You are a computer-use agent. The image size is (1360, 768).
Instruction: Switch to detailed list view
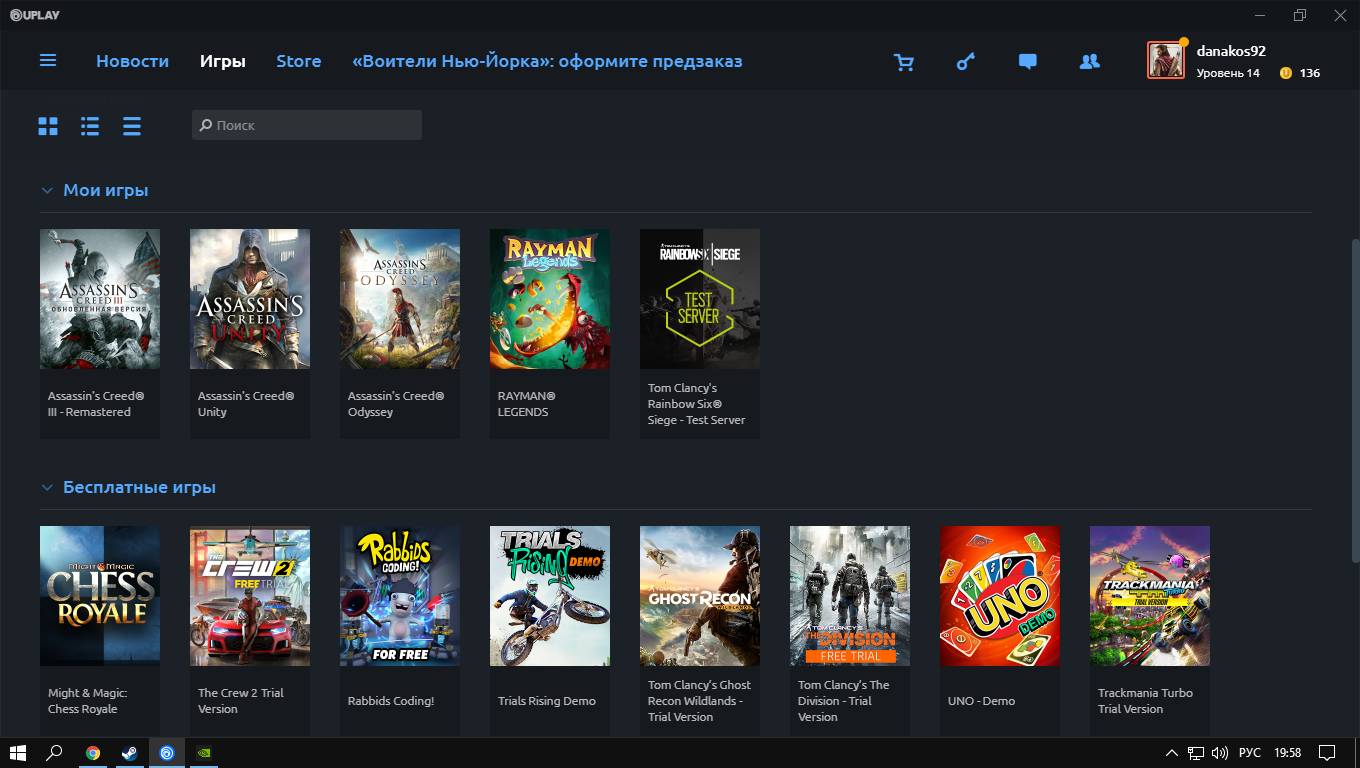[x=90, y=126]
